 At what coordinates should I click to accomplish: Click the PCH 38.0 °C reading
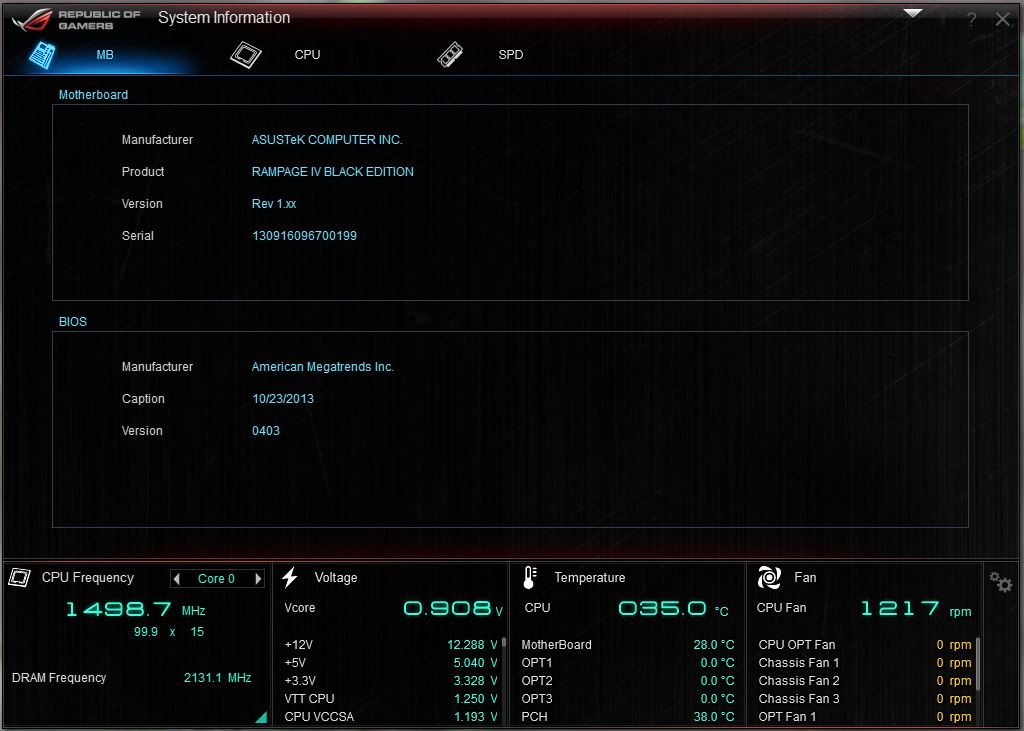point(713,717)
